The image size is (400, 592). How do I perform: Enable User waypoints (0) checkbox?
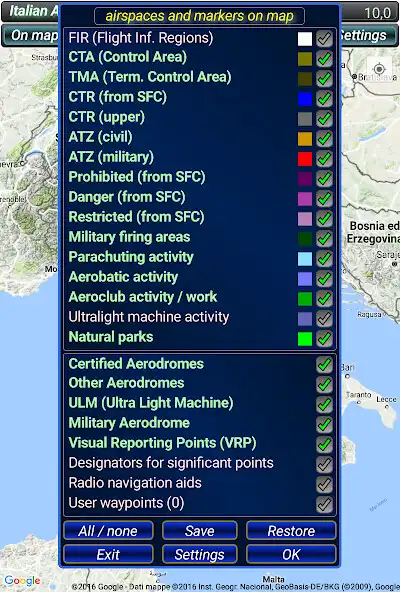[x=324, y=504]
